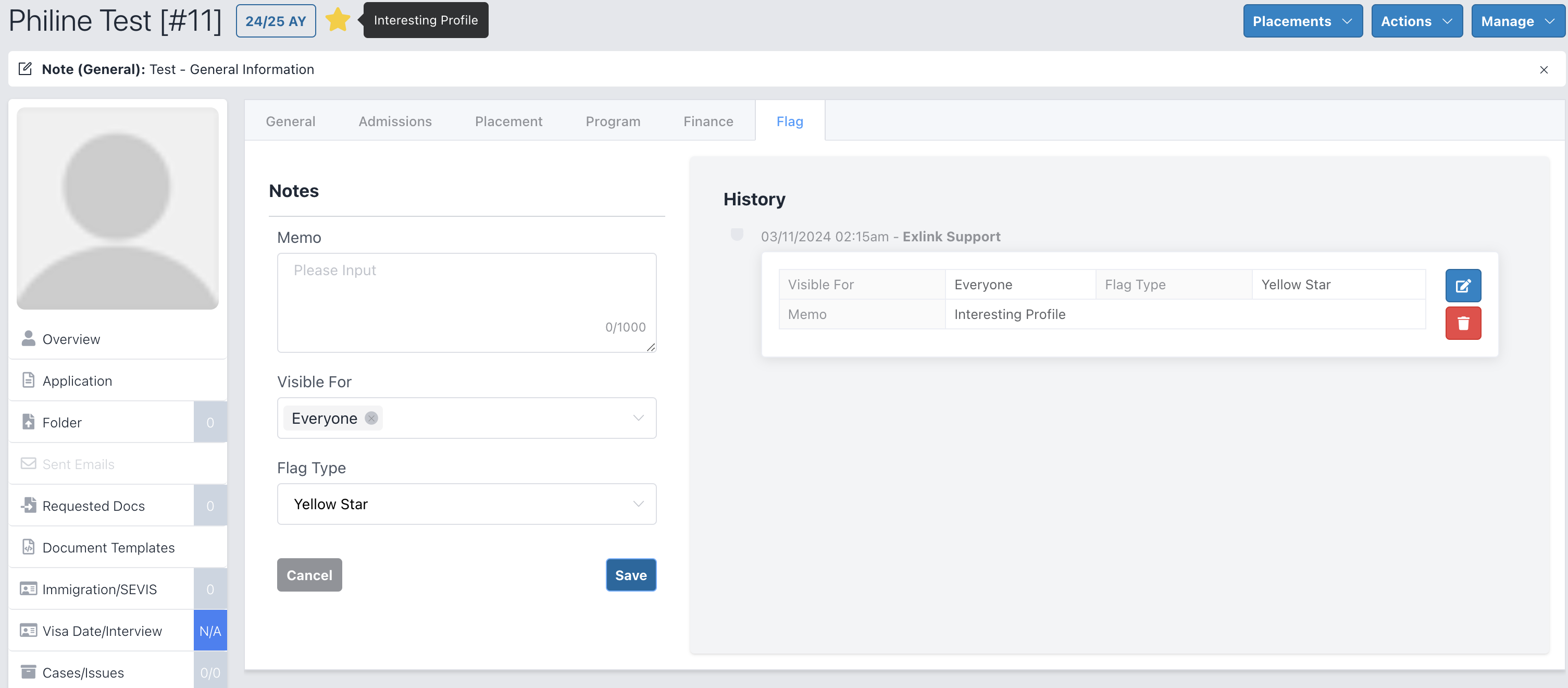Click the Cases/Issues 0/0 badge
This screenshot has width=1568, height=688.
click(x=210, y=672)
